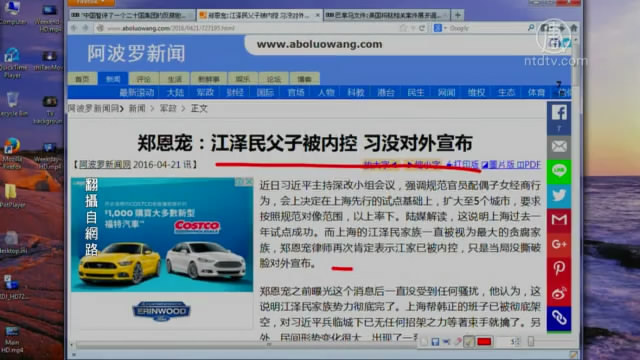
Task: Click the 阿波罗新闻 site logo
Action: click(136, 53)
